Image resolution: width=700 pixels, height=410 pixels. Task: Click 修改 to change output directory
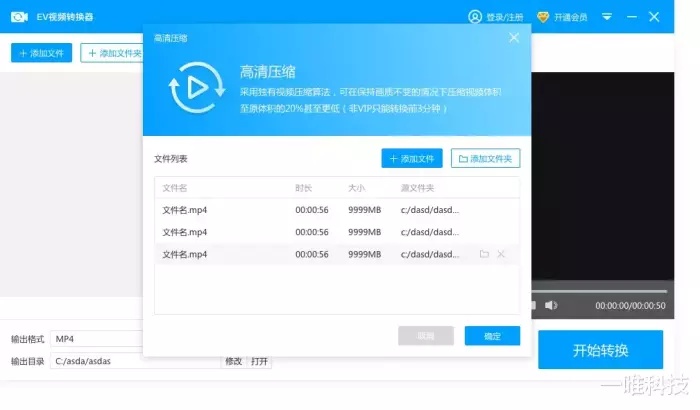coord(233,361)
